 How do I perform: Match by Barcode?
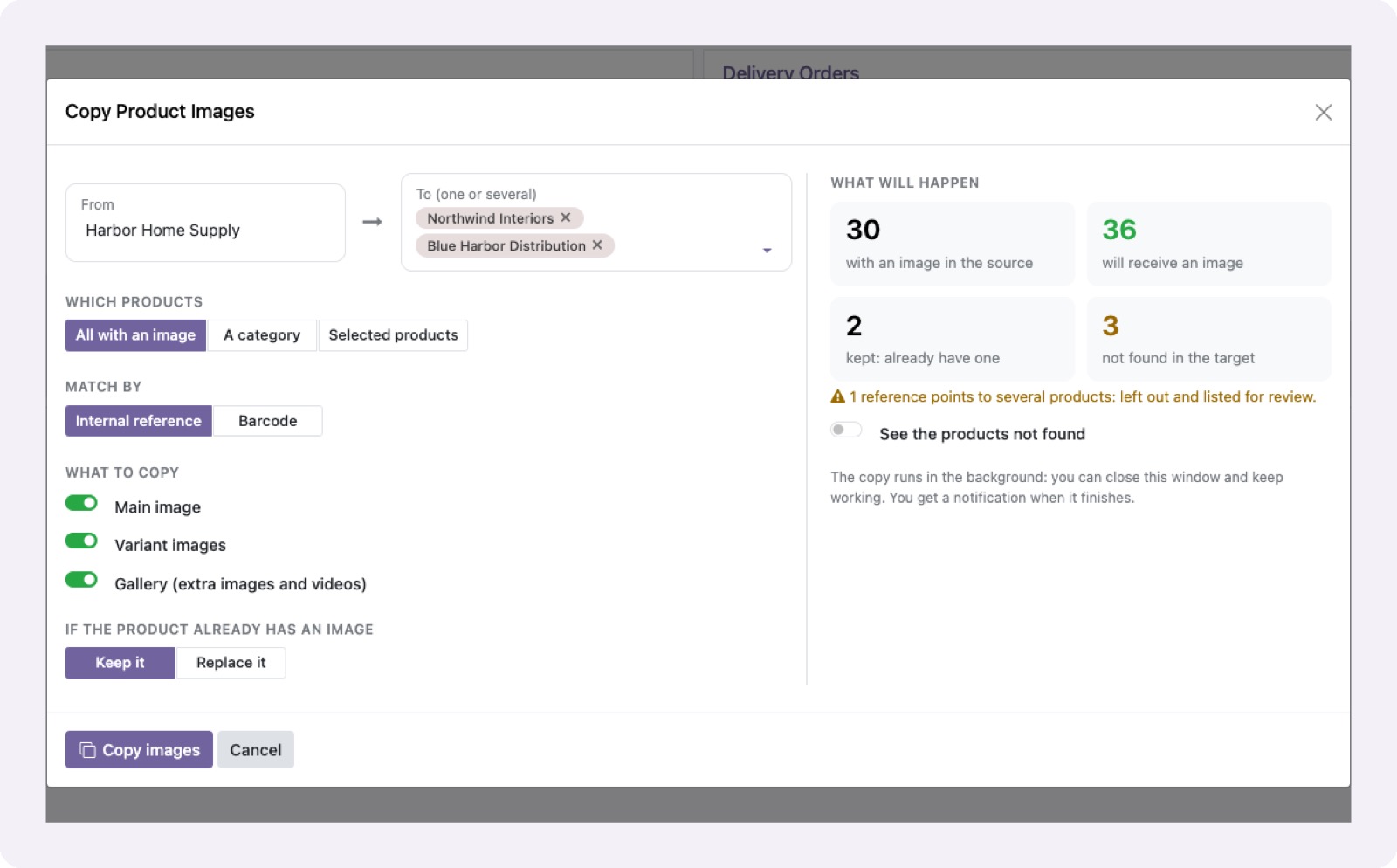point(268,421)
